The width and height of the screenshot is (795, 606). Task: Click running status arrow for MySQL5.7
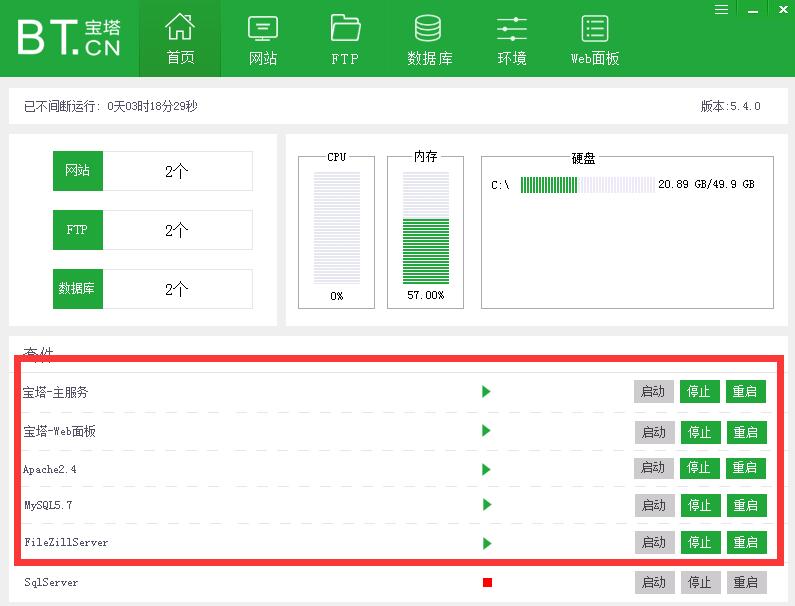pyautogui.click(x=487, y=505)
